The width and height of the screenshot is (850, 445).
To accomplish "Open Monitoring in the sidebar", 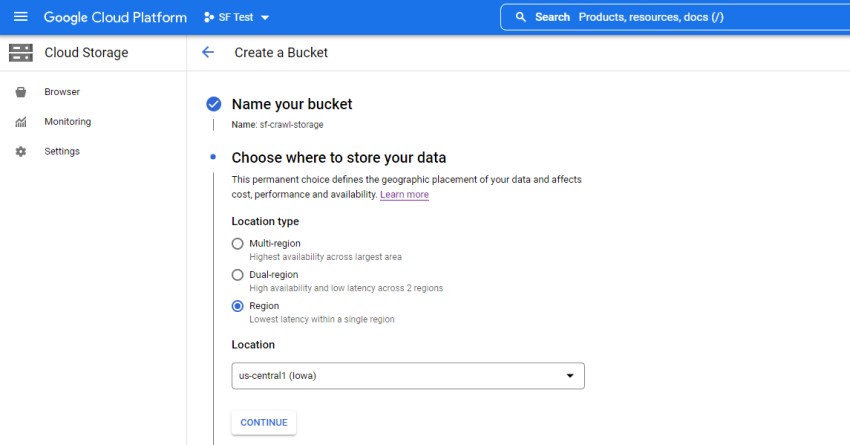I will click(x=67, y=122).
